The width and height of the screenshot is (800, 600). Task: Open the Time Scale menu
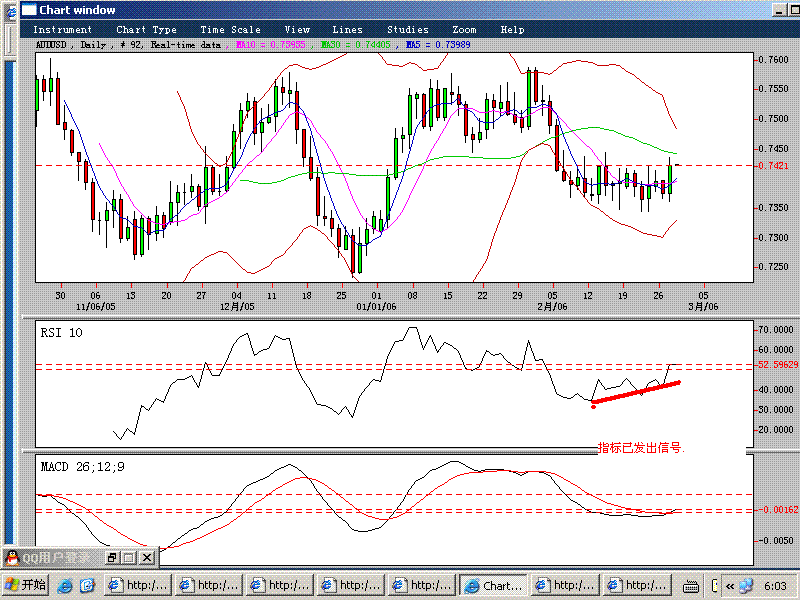[x=230, y=30]
